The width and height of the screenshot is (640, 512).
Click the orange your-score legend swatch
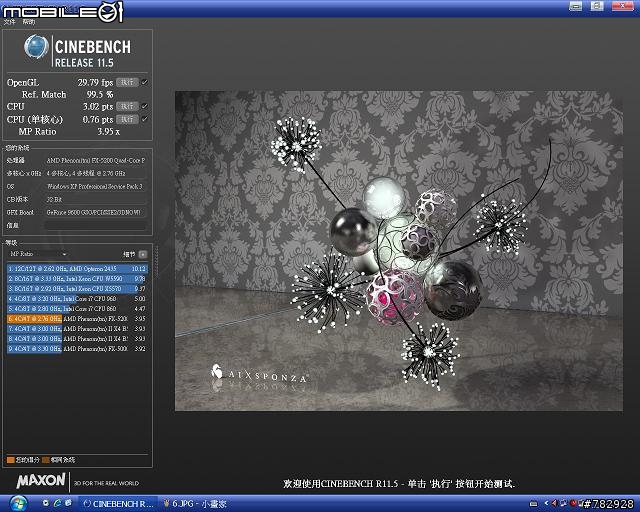coord(11,460)
